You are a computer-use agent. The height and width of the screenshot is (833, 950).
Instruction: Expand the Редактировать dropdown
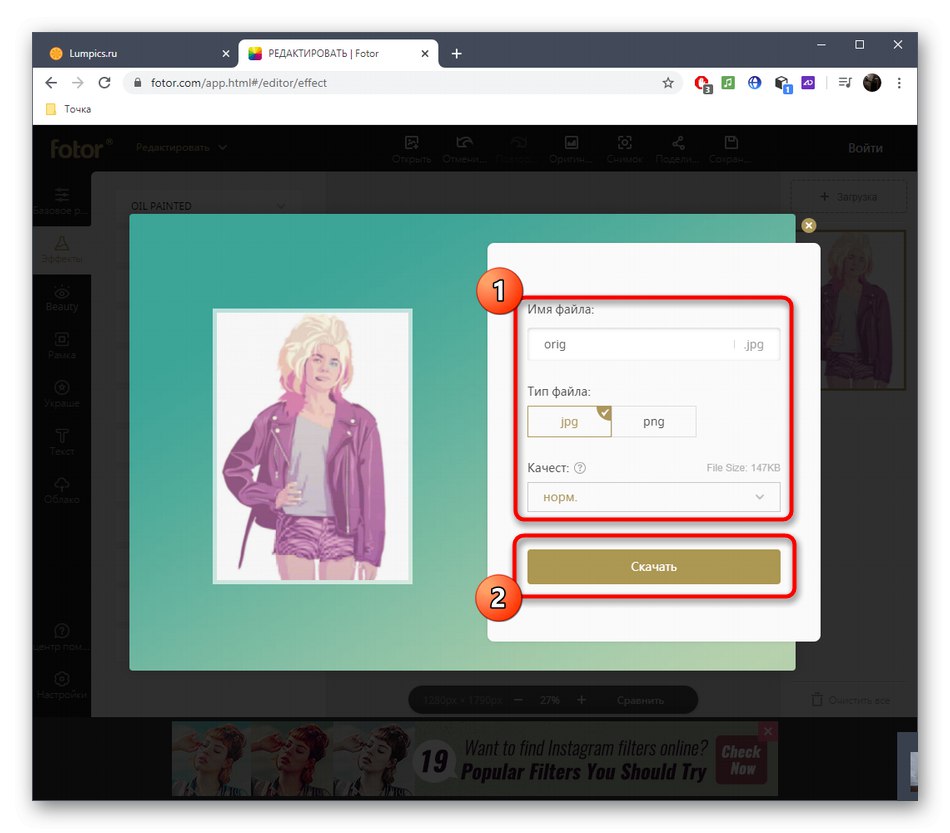pyautogui.click(x=181, y=147)
